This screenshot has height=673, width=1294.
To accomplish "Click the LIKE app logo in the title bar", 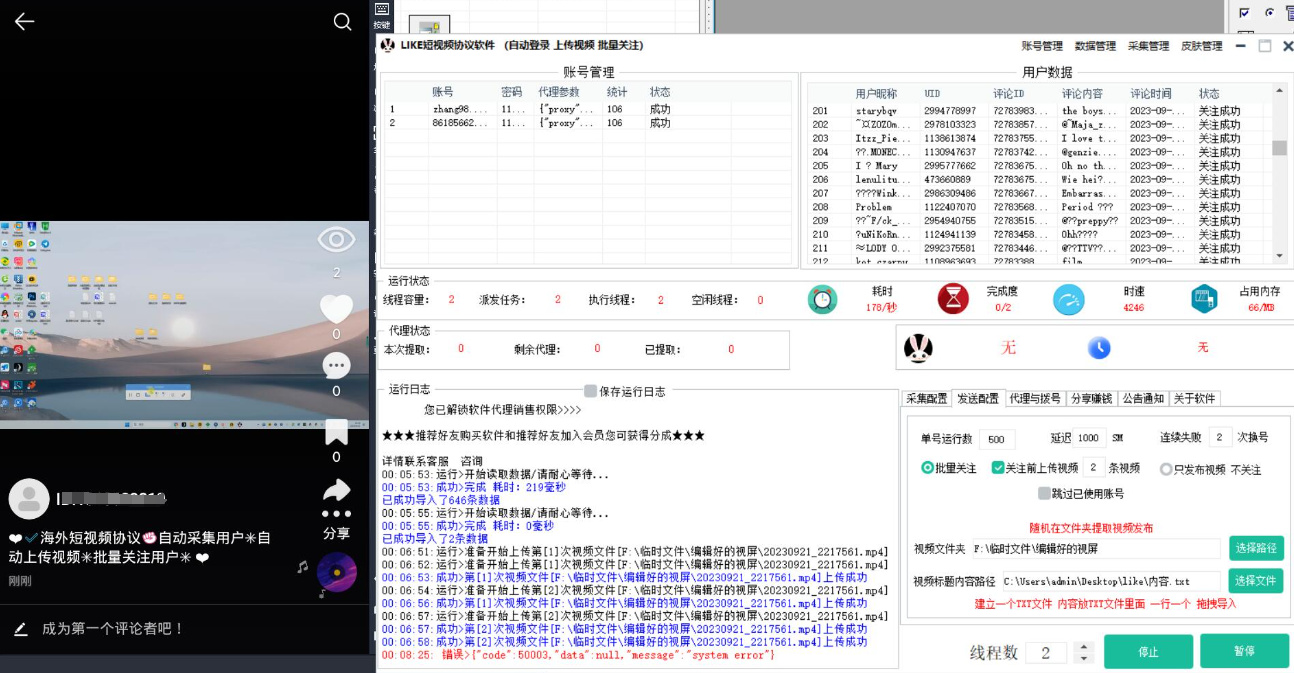I will click(x=388, y=45).
